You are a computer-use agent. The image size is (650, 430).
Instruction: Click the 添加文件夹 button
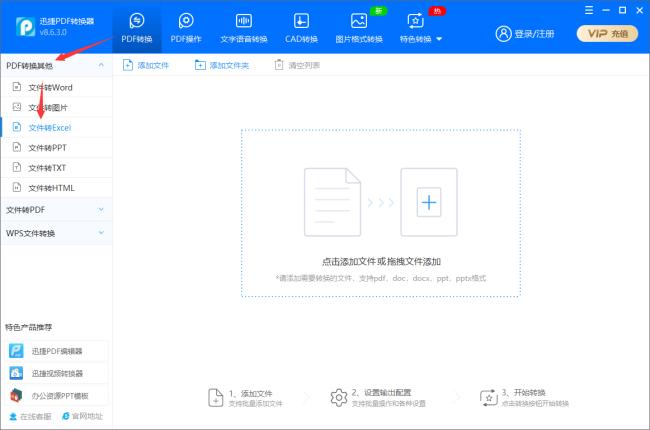[x=222, y=65]
